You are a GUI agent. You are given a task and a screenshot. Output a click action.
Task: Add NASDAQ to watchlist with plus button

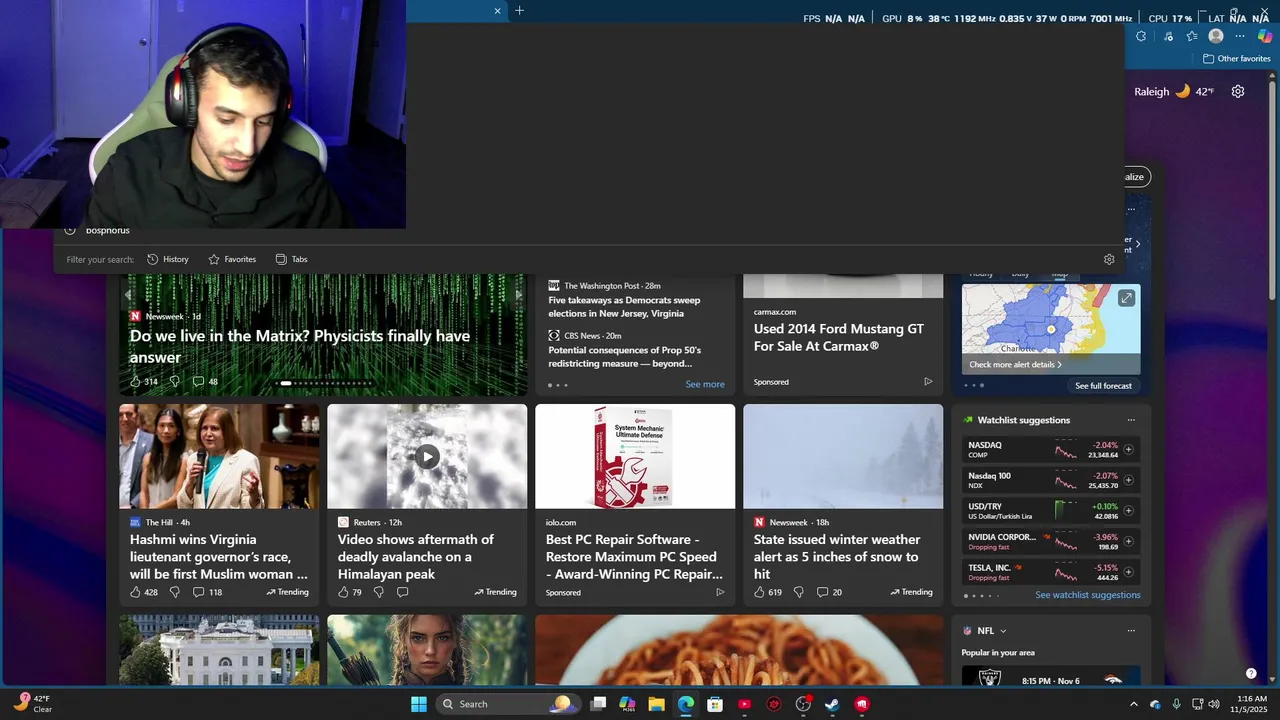pos(1128,450)
